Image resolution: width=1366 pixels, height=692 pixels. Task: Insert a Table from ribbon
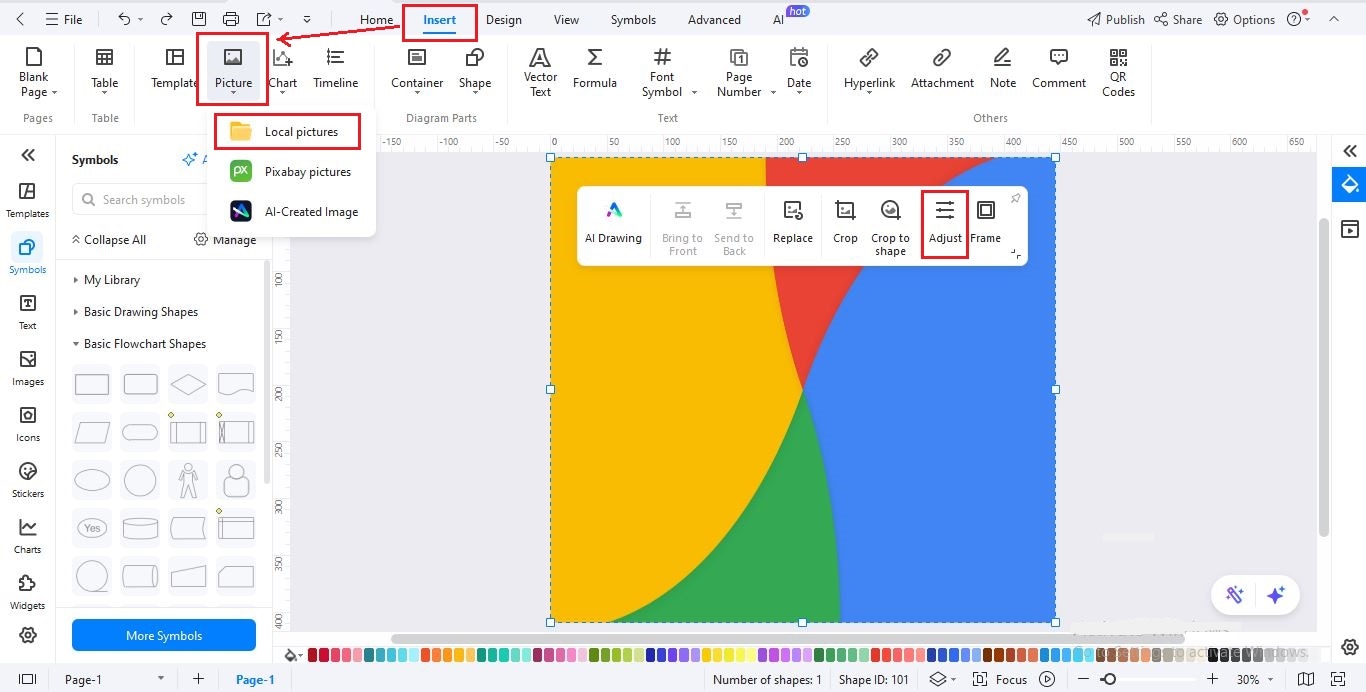point(104,71)
